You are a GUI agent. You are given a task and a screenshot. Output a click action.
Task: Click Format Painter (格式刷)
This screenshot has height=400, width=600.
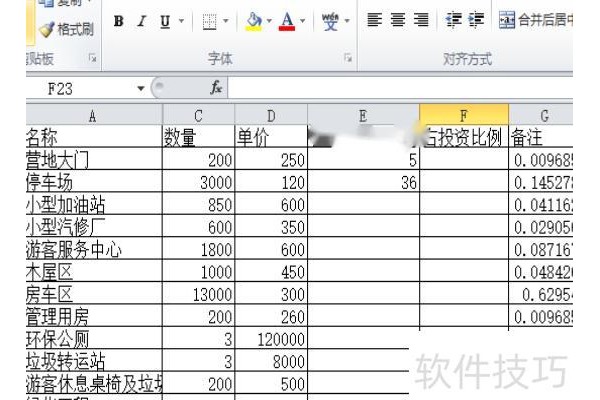click(67, 29)
